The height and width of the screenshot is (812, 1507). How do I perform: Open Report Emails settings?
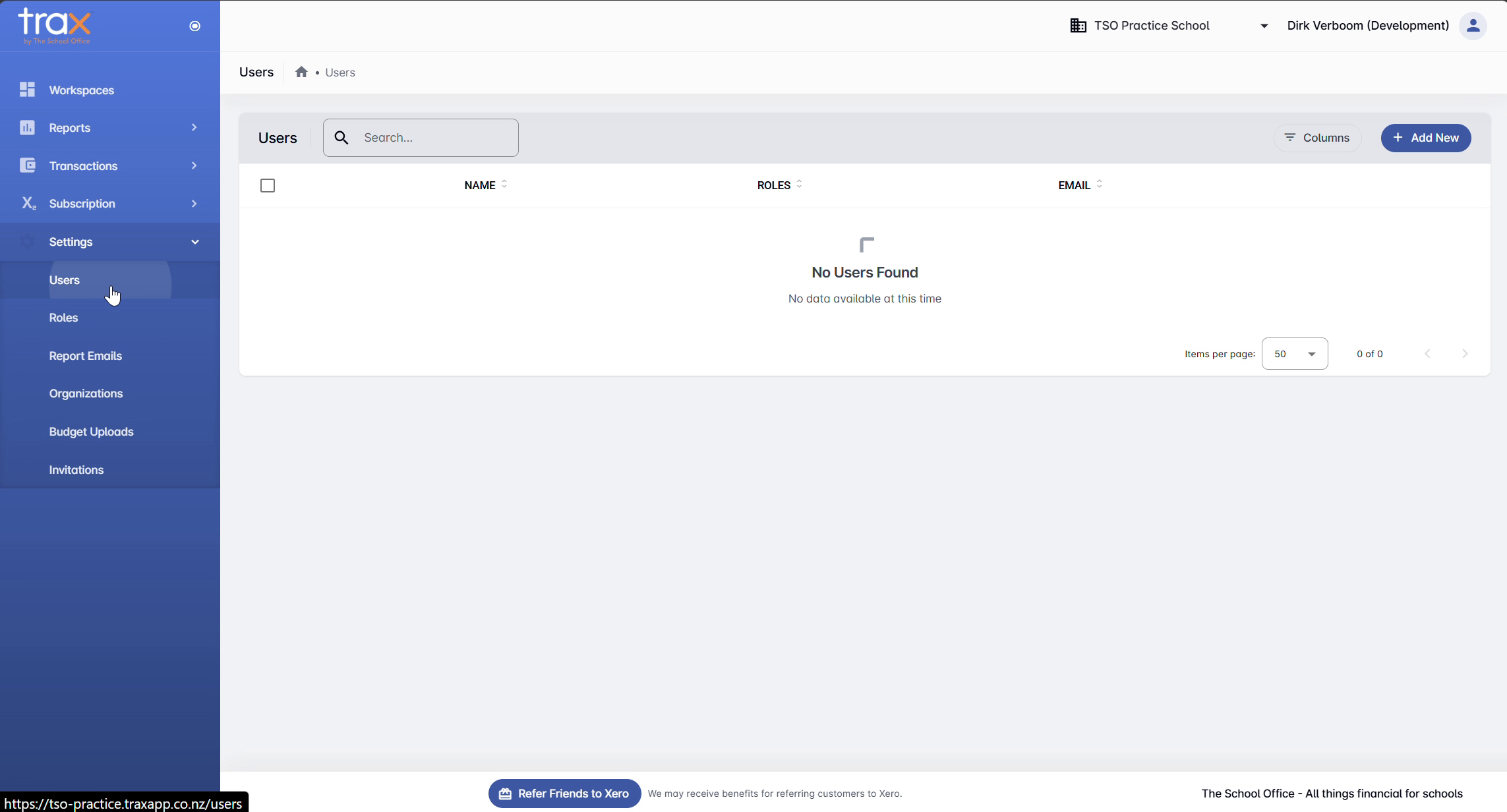[110, 356]
